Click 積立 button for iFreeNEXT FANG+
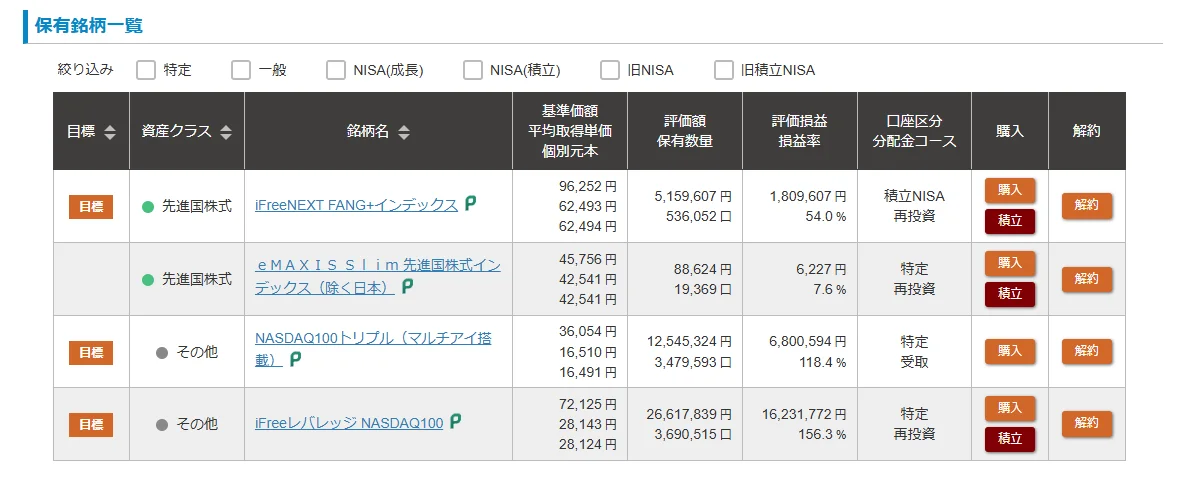 (1010, 221)
